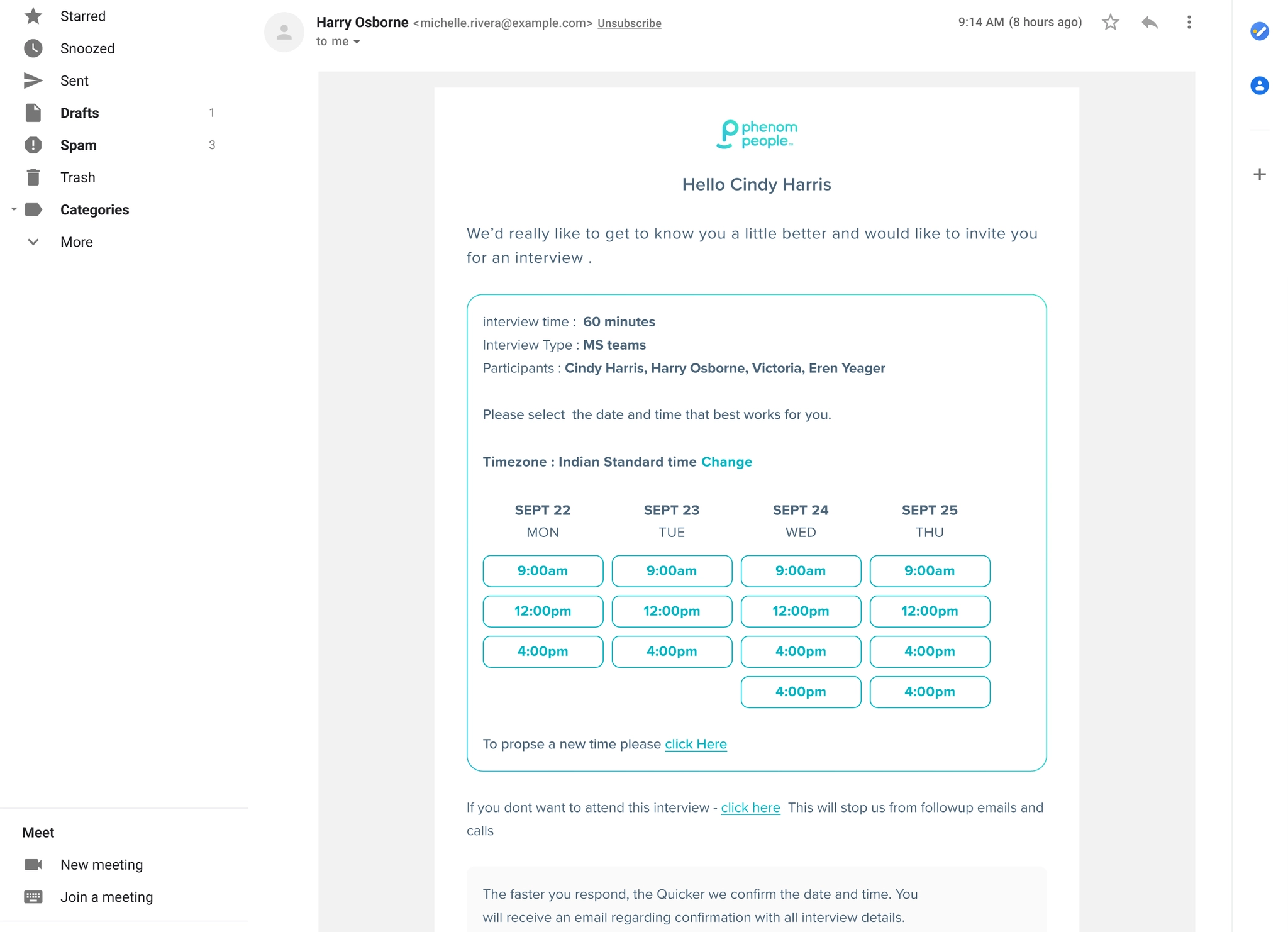Click the Unsubscribe link
Screen dimensions: 1288x932
pos(629,23)
